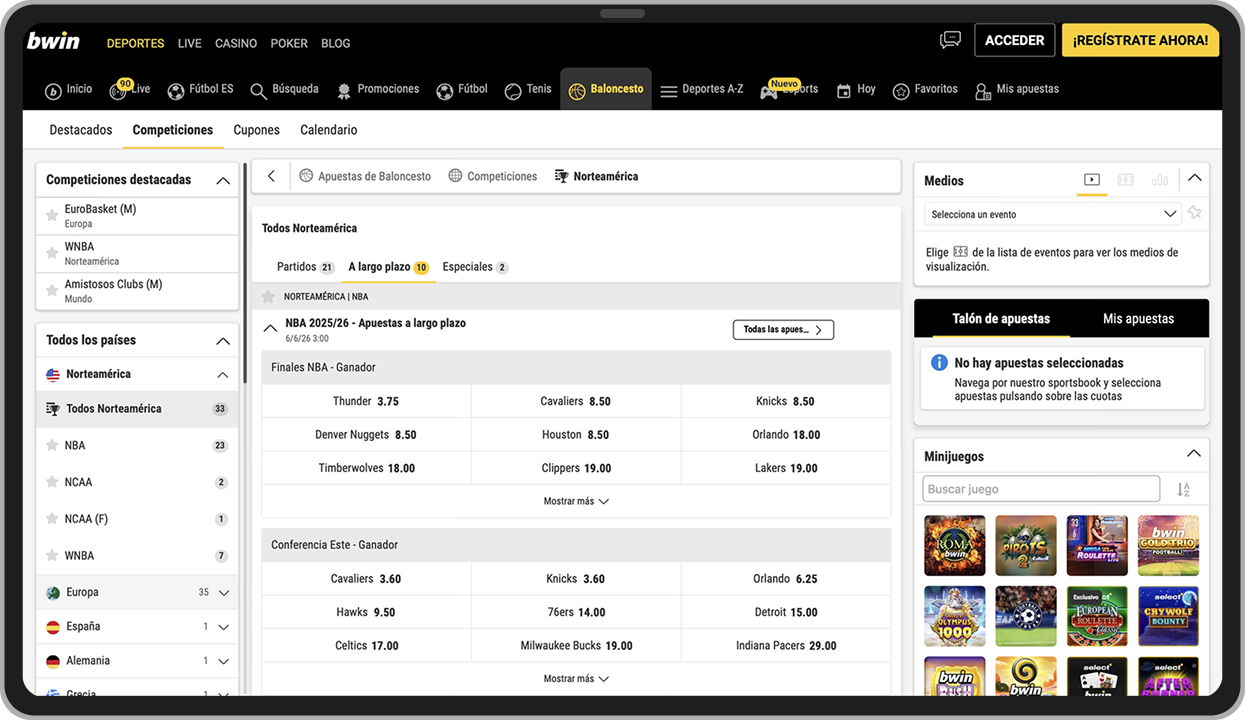
Task: Show more under Finales NBA - Ganador
Action: coord(576,501)
